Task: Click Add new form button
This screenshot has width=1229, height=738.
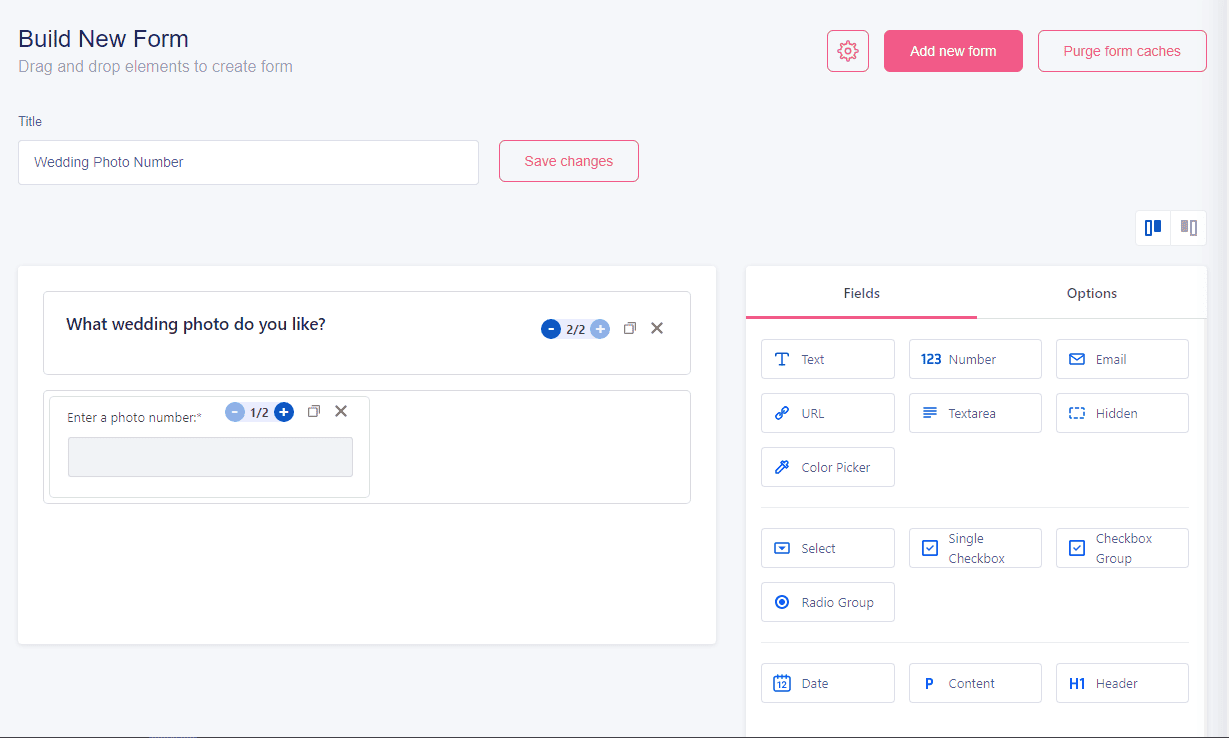Action: (x=953, y=51)
